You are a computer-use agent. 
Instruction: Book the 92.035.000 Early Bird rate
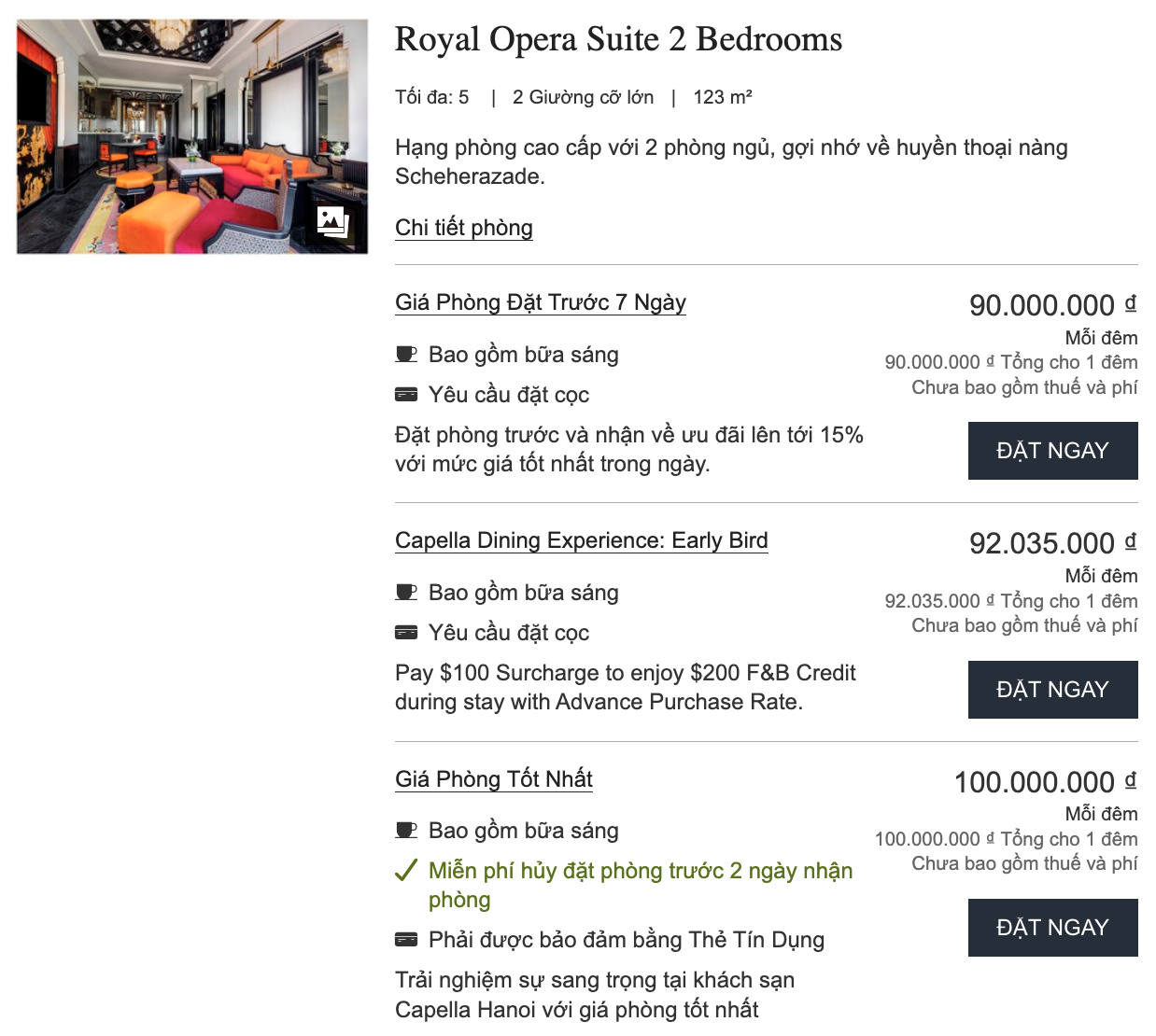coord(1052,690)
